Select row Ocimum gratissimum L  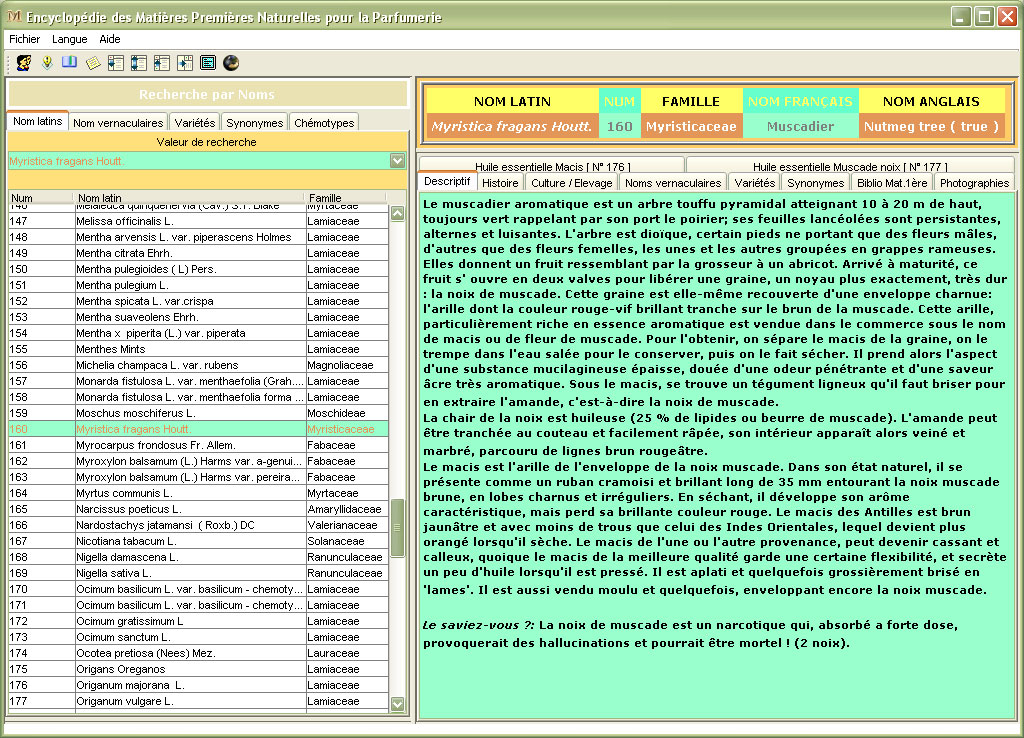199,621
